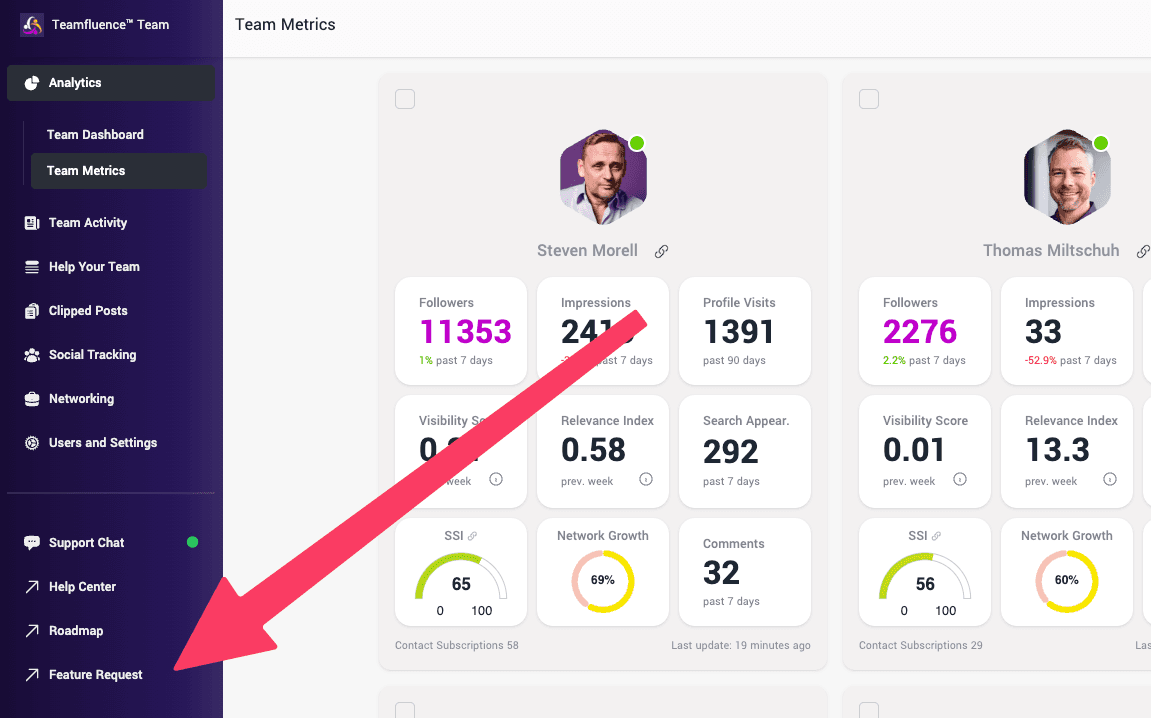Open the Analytics menu section
The height and width of the screenshot is (718, 1151).
pyautogui.click(x=111, y=83)
